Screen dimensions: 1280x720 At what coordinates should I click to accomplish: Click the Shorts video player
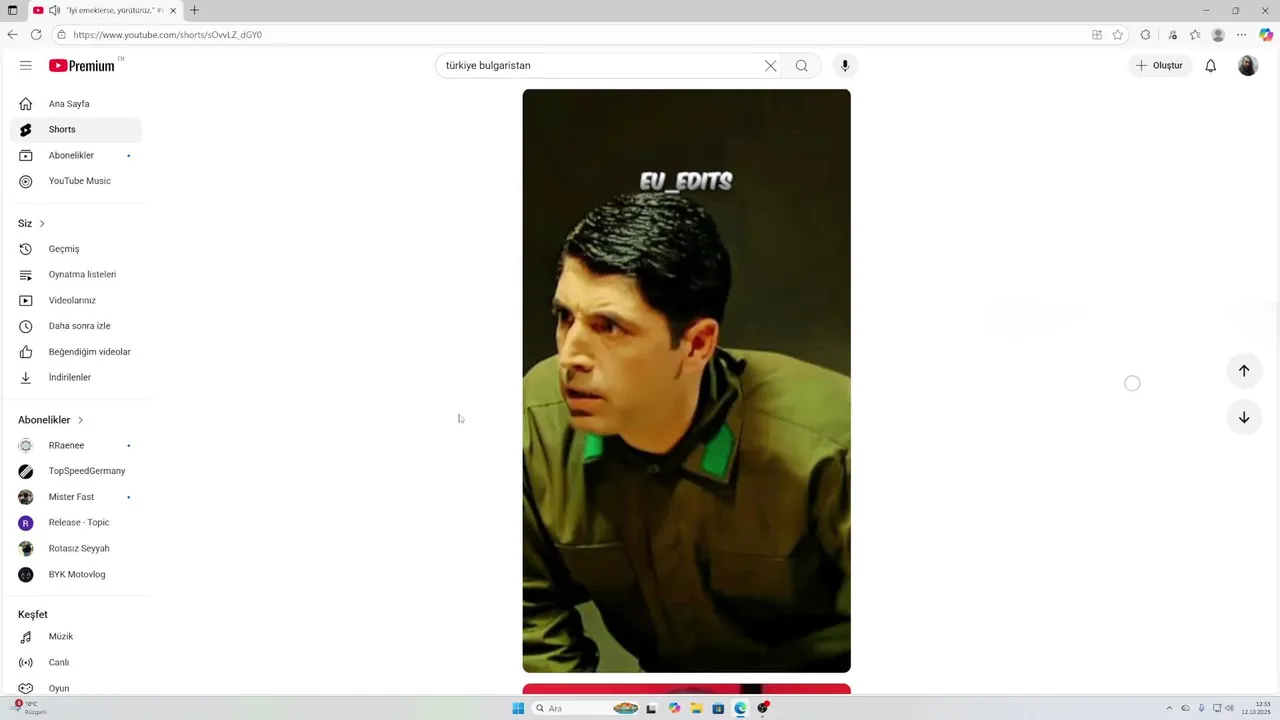(x=686, y=381)
